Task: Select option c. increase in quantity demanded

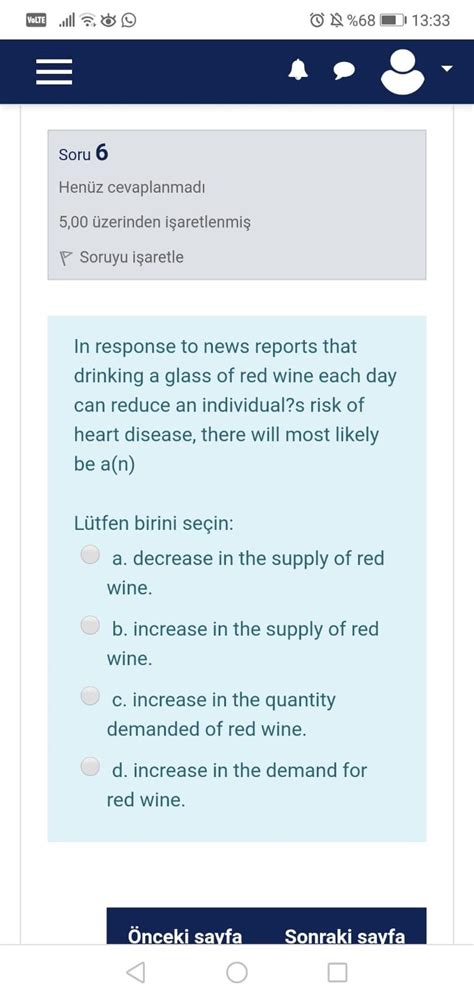Action: [90, 695]
